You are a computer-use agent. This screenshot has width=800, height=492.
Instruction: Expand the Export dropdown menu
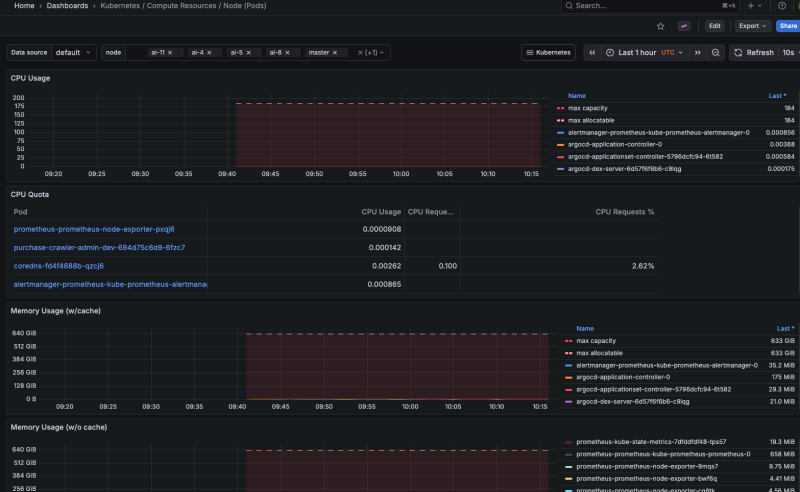point(752,26)
